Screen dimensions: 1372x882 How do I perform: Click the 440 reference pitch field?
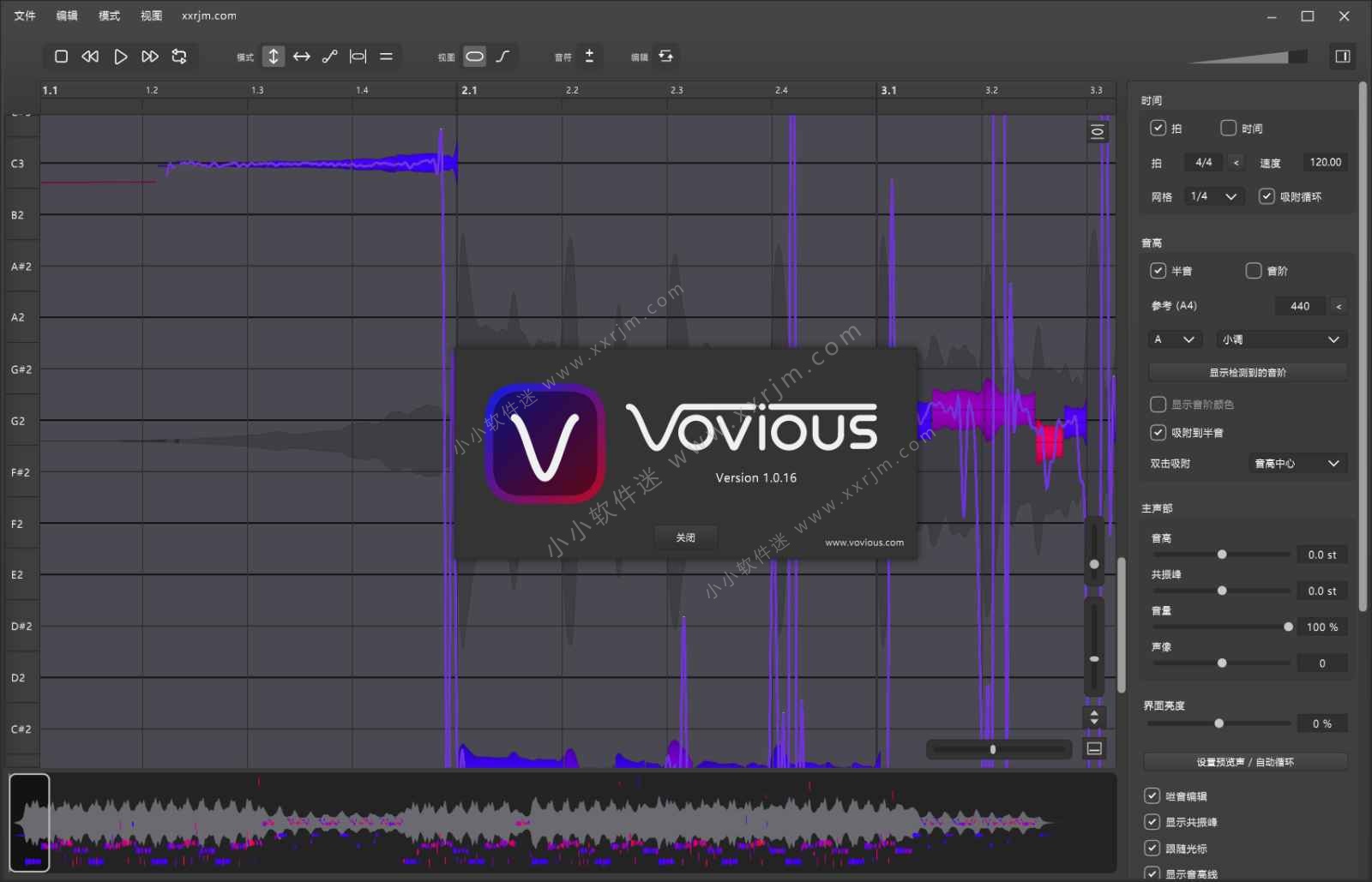1300,306
